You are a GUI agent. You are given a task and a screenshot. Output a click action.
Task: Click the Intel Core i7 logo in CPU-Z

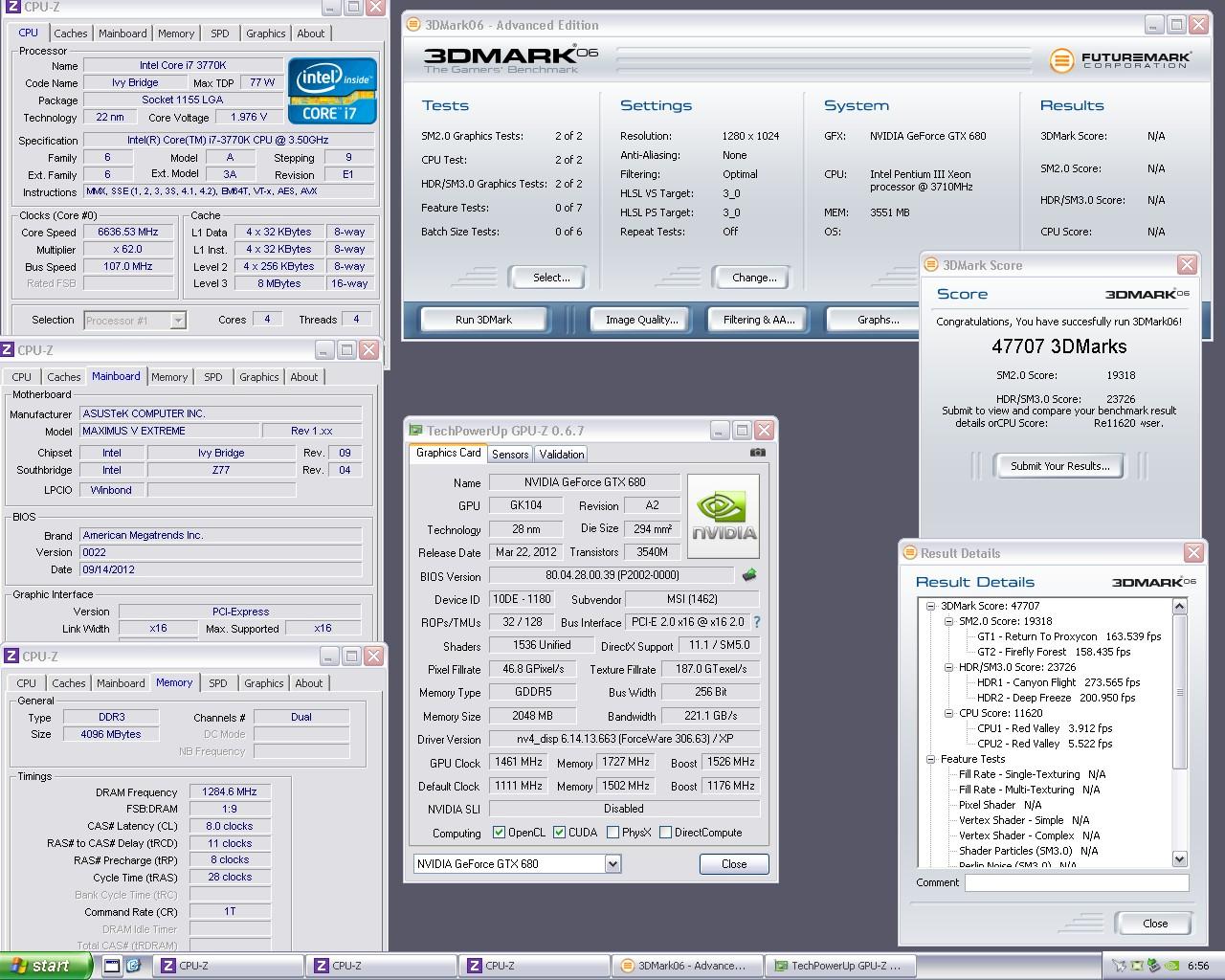[x=332, y=91]
